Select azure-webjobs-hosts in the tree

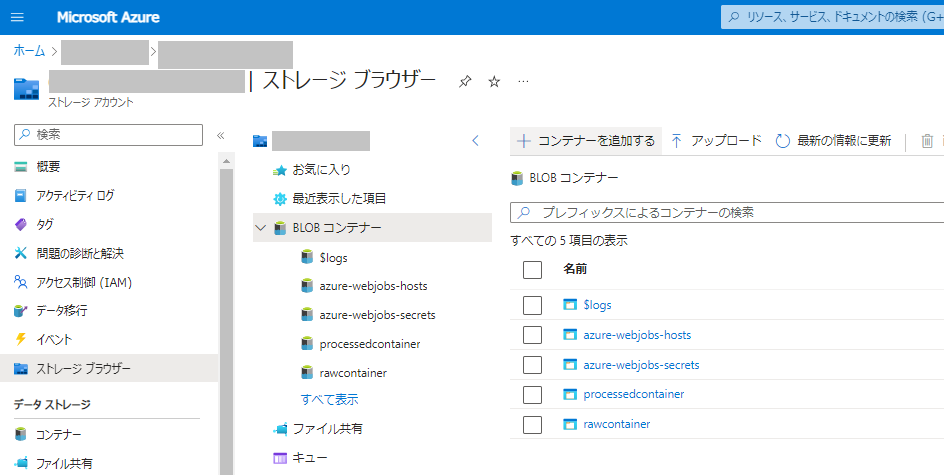373,286
